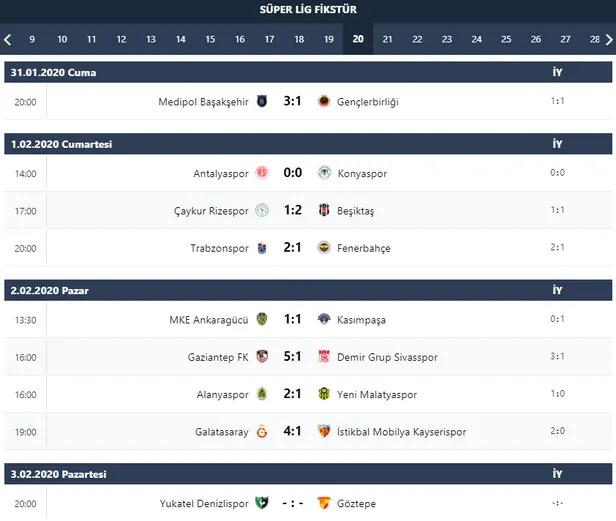
Task: Click the 1.02.2020 Cumartesi date header
Action: (x=62, y=144)
